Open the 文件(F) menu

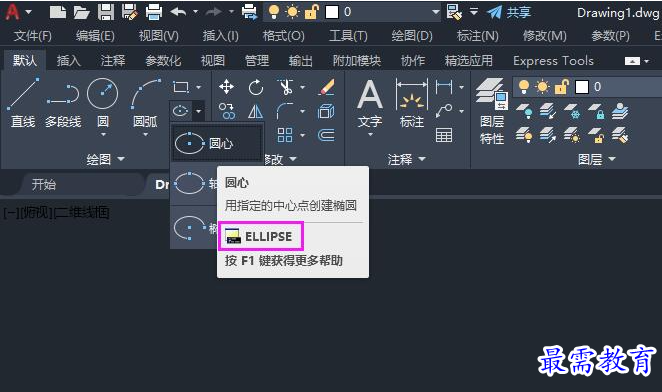coord(33,36)
